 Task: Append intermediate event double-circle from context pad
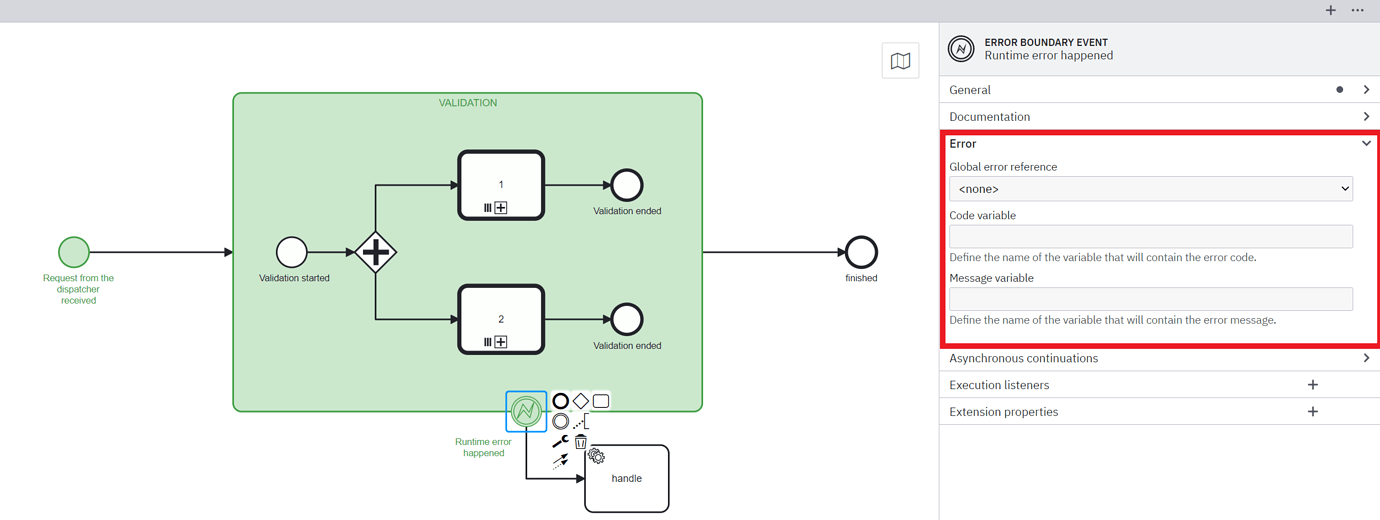pos(561,421)
